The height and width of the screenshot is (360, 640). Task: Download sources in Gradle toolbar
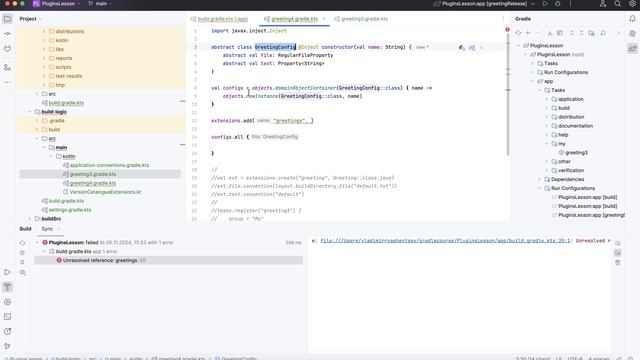coord(550,33)
